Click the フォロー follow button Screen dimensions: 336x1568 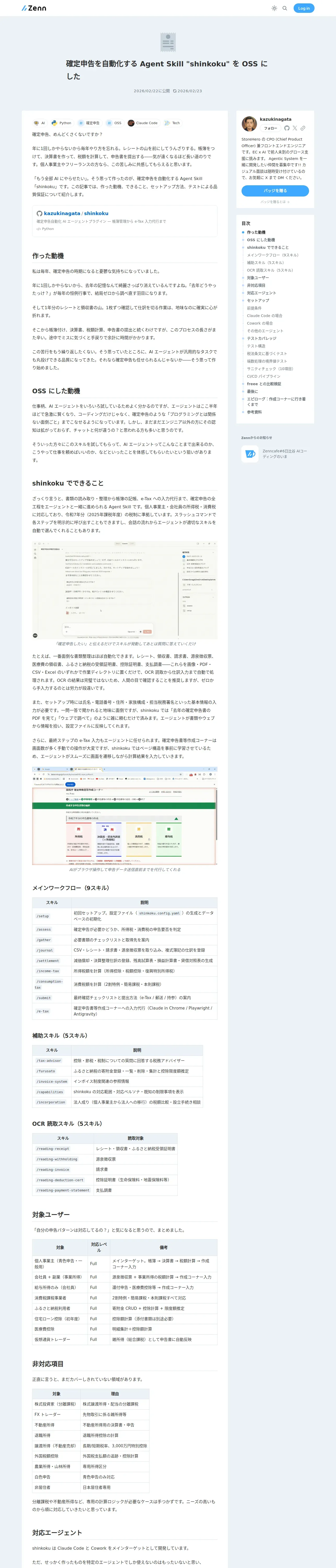coord(271,128)
